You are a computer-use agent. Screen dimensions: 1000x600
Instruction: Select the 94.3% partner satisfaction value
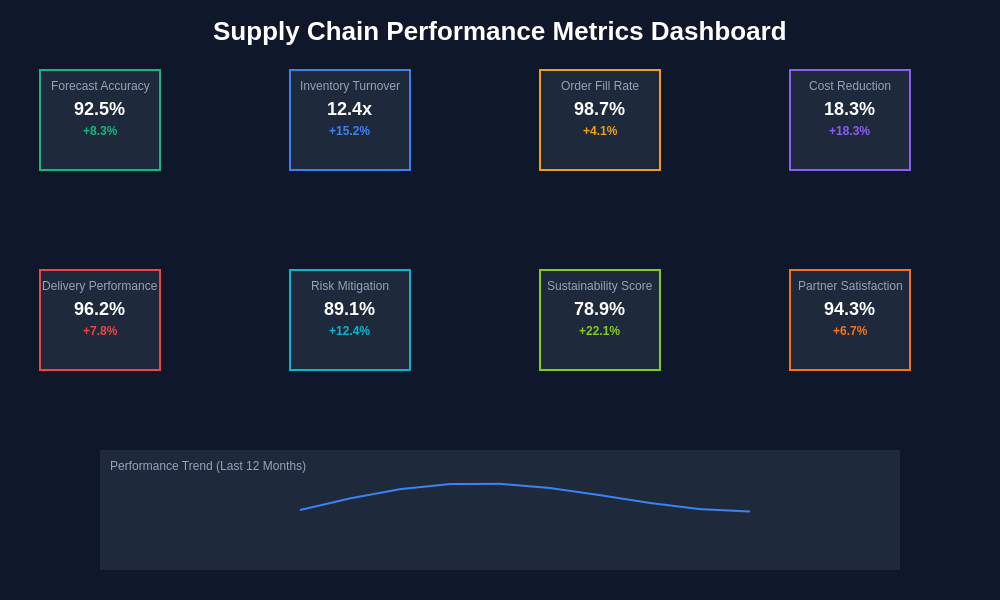point(850,309)
